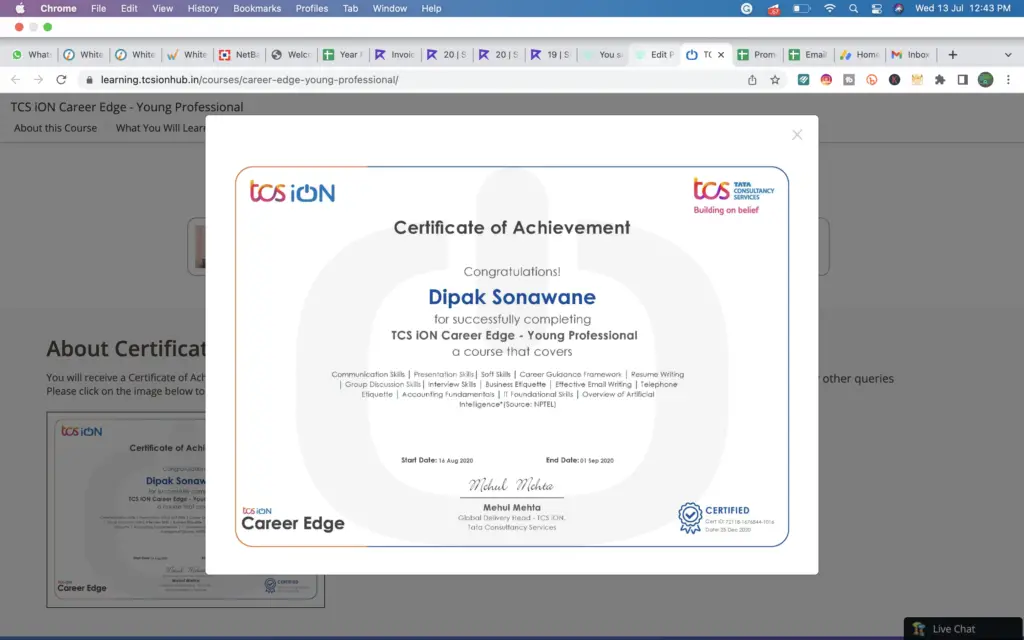
Task: Switch to the Year spreadsheet tab
Action: coord(344,55)
